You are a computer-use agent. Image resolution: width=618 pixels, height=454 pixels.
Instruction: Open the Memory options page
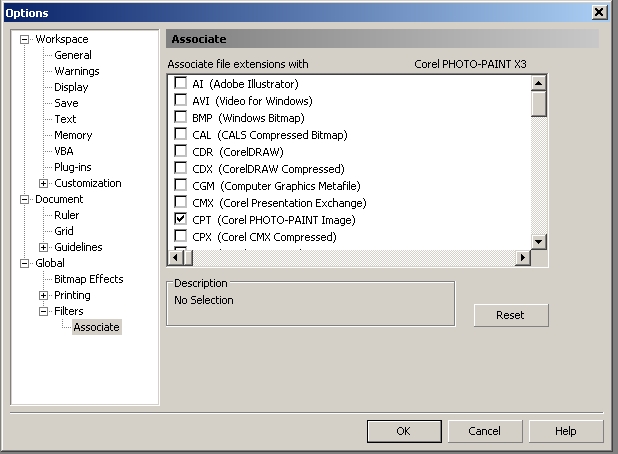coord(72,136)
